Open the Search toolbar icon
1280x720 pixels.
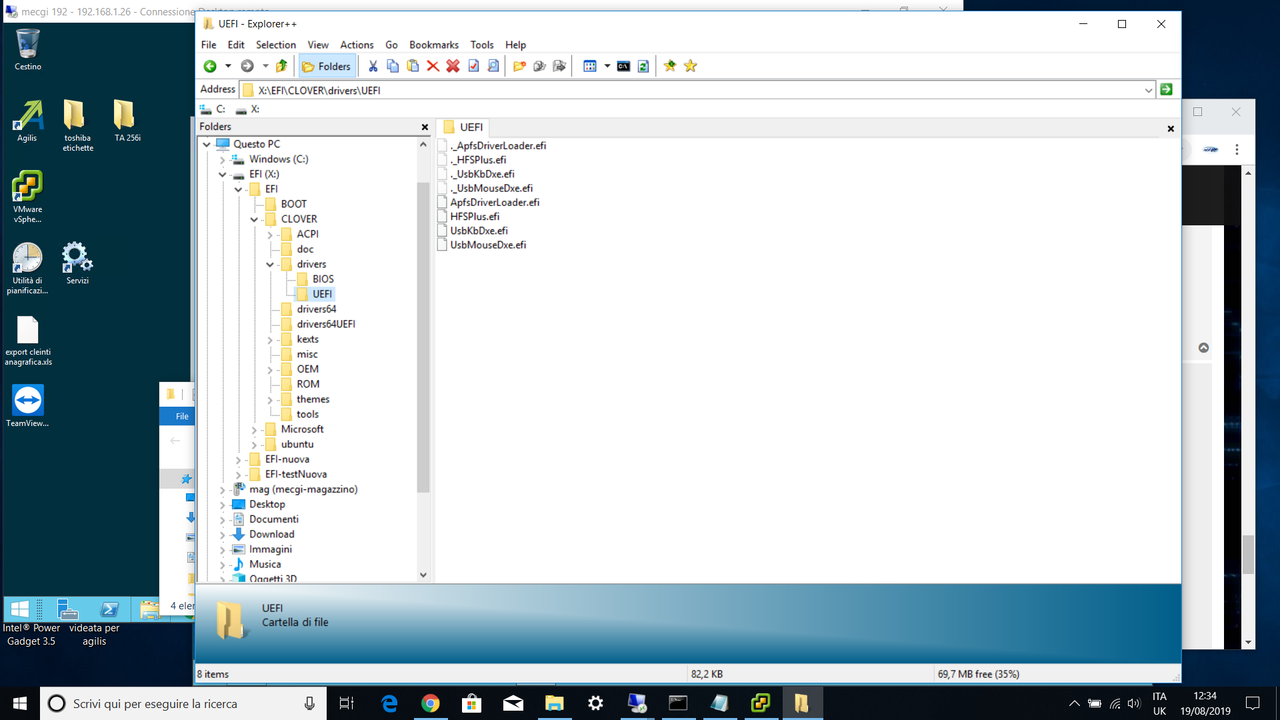[493, 66]
